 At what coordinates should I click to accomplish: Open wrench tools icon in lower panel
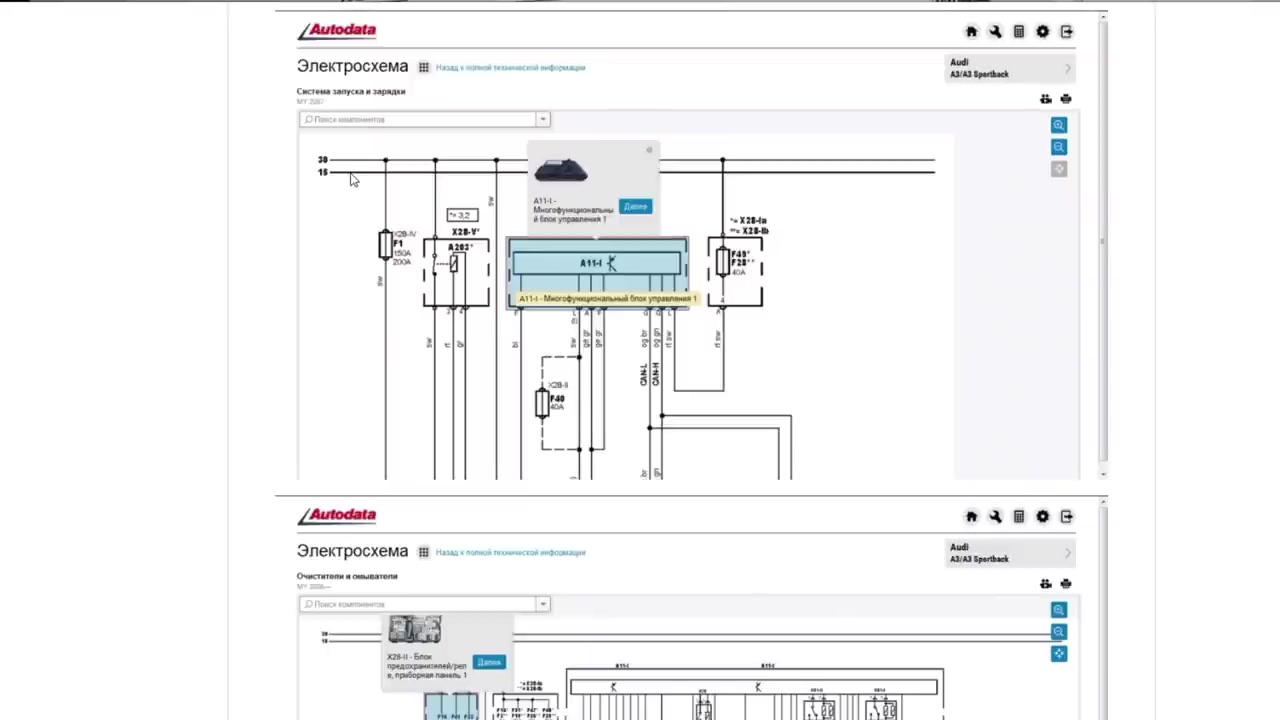pyautogui.click(x=995, y=517)
